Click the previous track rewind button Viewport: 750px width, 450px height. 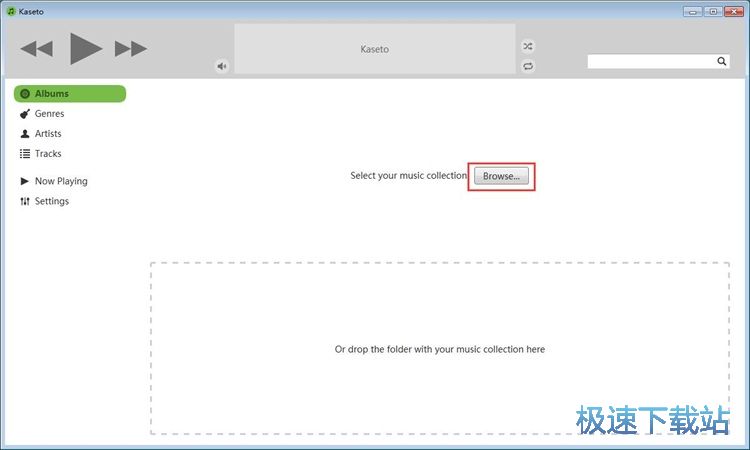[36, 48]
